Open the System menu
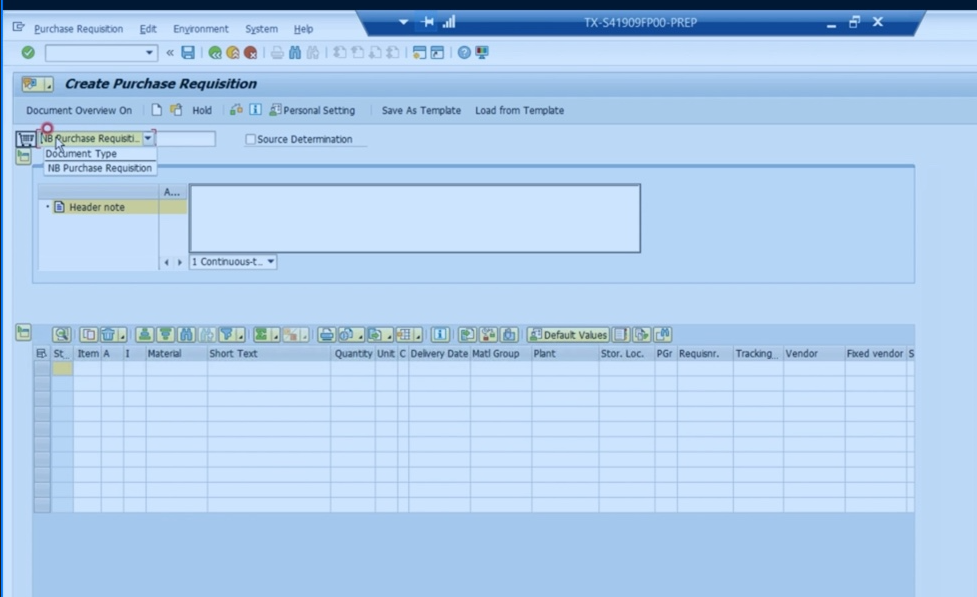This screenshot has width=977, height=597. coord(261,29)
